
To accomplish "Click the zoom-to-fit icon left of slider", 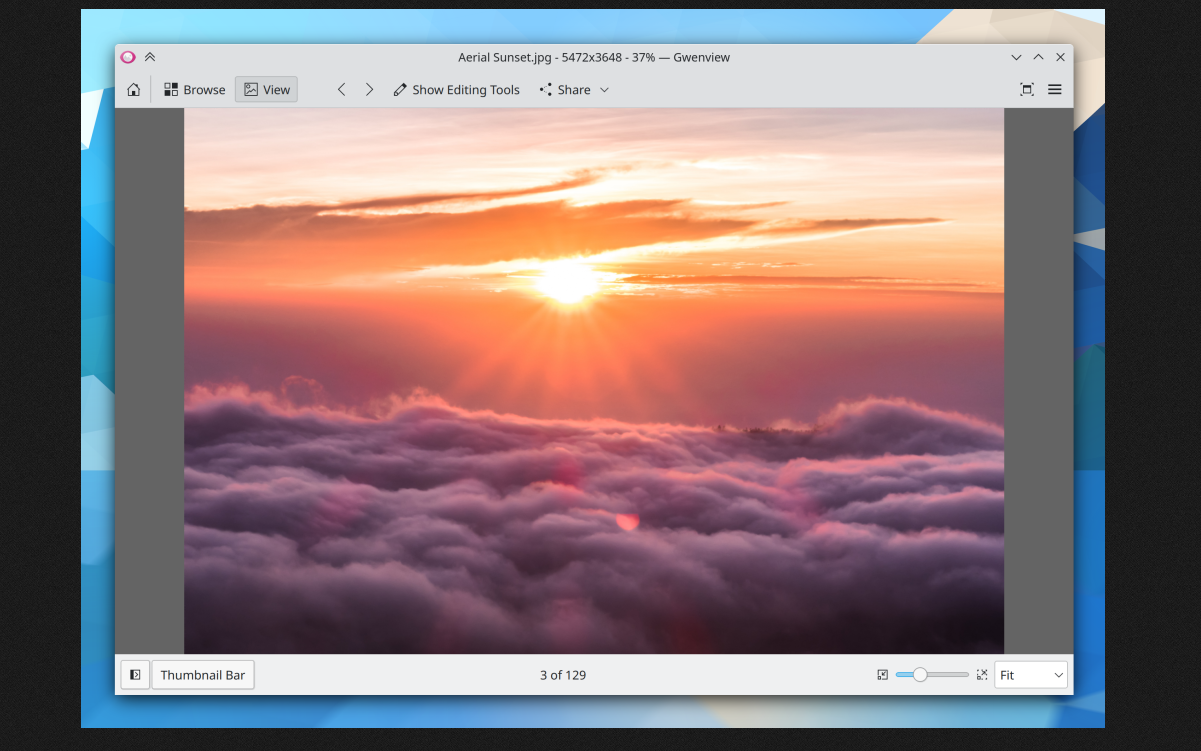I will [882, 675].
